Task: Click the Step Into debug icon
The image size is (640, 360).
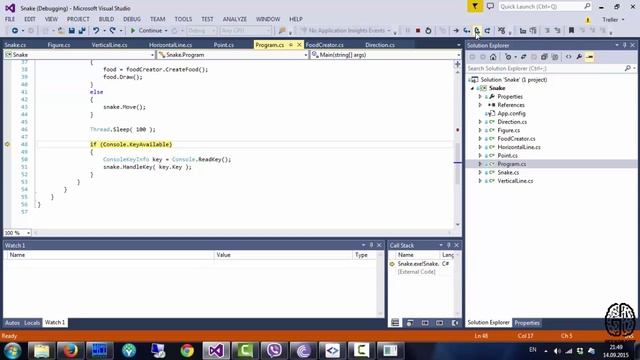Action: [x=466, y=31]
